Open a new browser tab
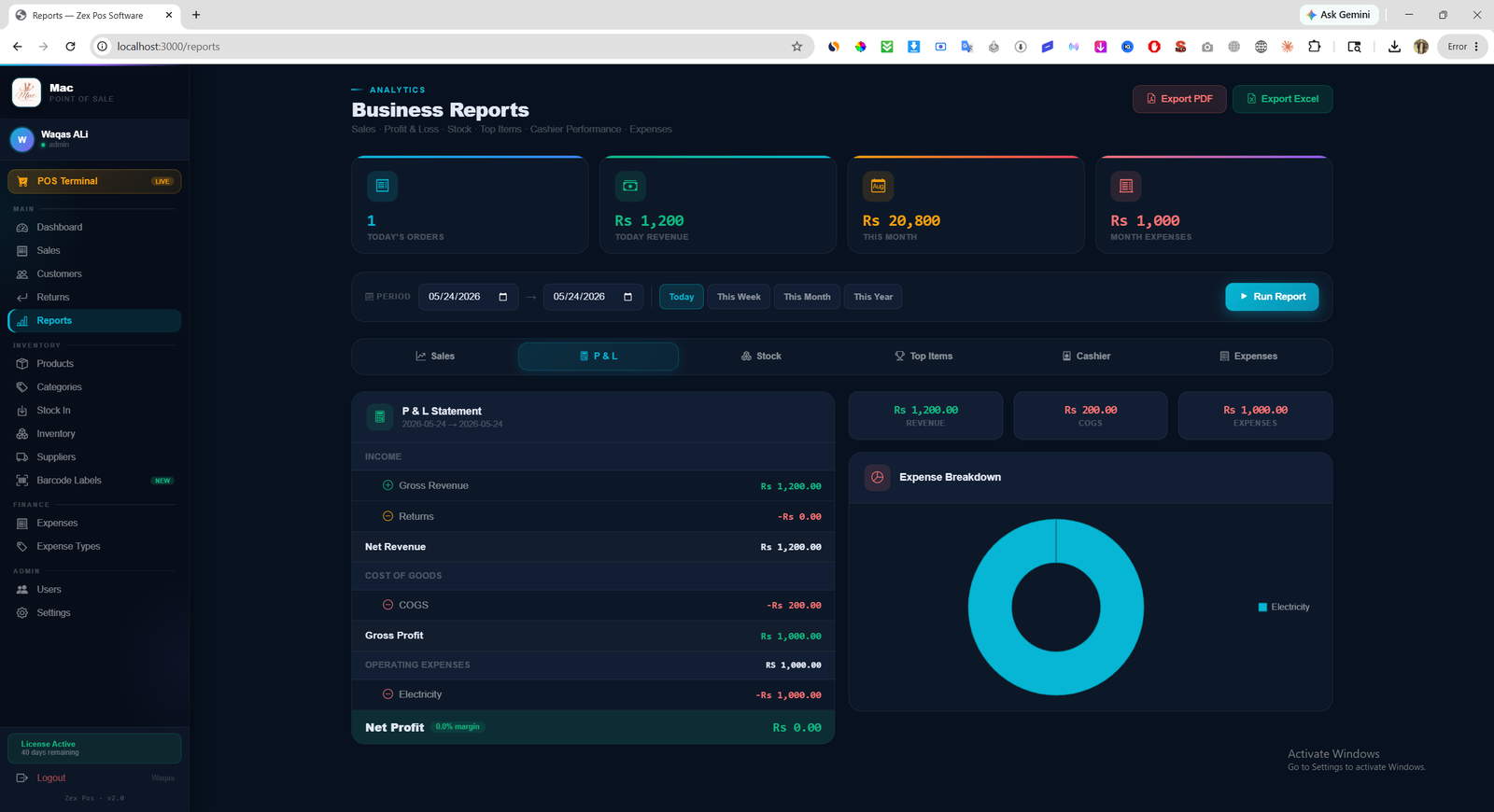The image size is (1494, 812). coord(196,15)
